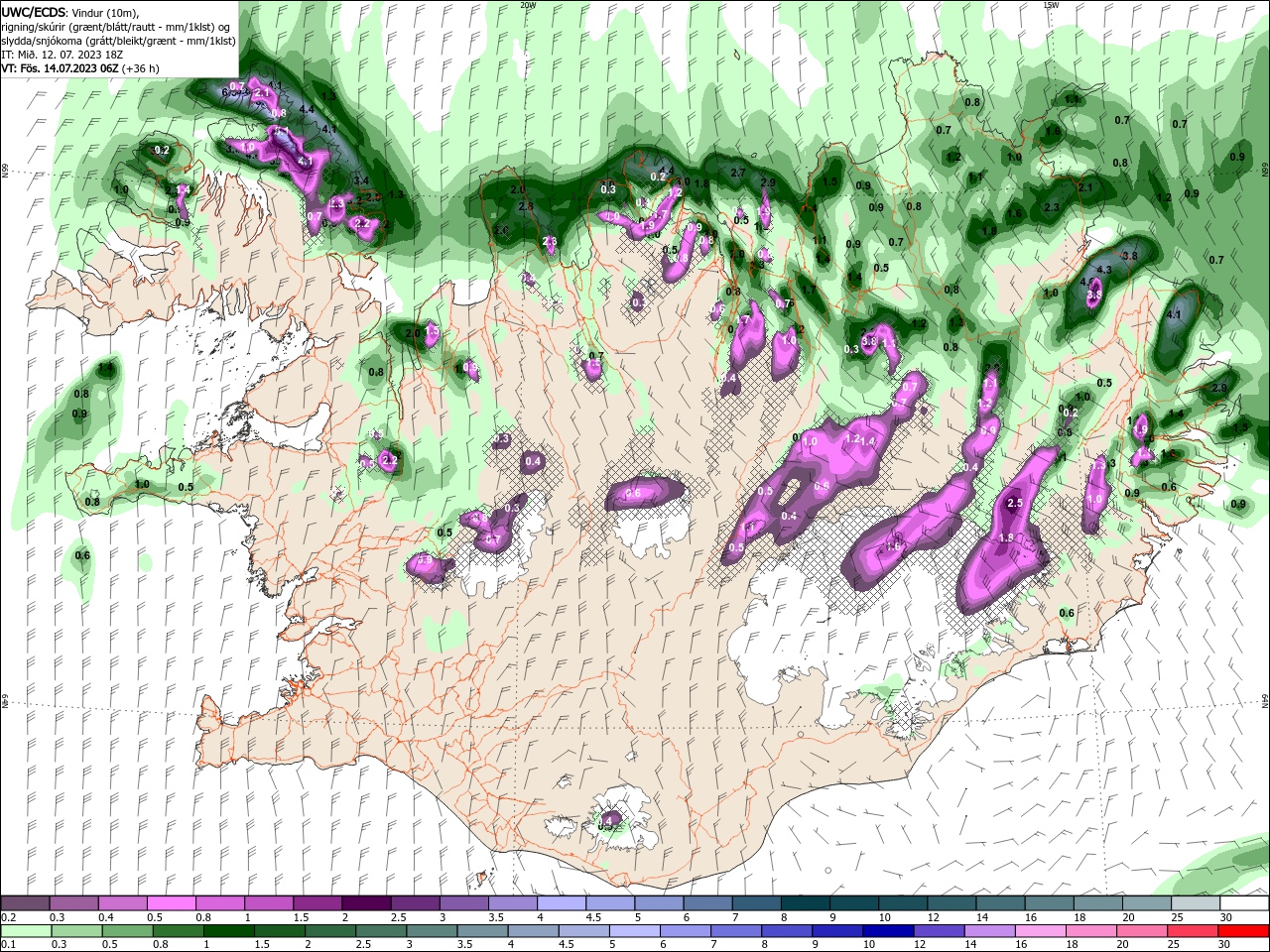Select the '2.8' precipitation value on the north coast

pos(527,206)
